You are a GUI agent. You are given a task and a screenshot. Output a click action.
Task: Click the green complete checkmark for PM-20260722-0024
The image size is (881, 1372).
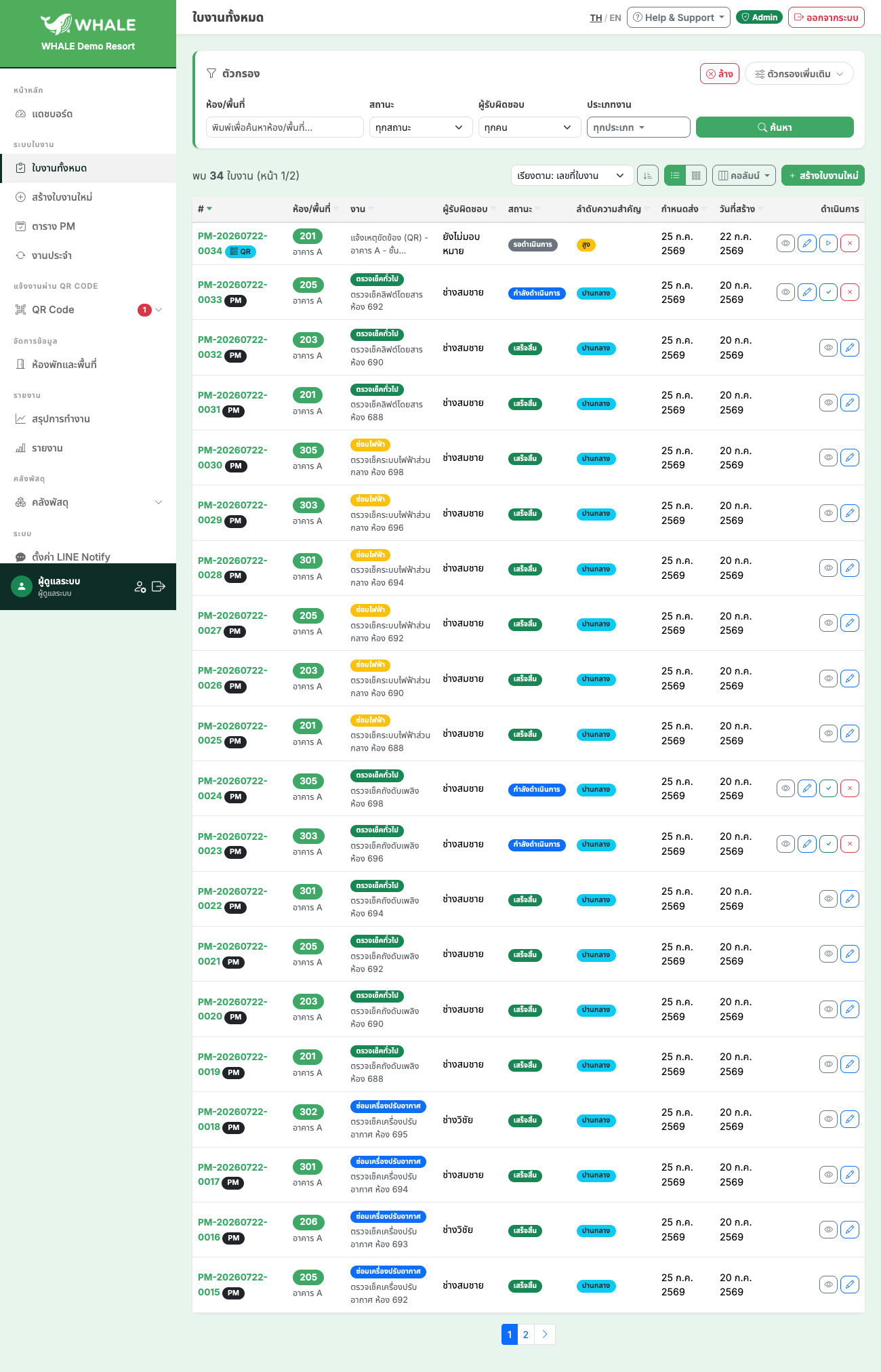click(828, 788)
